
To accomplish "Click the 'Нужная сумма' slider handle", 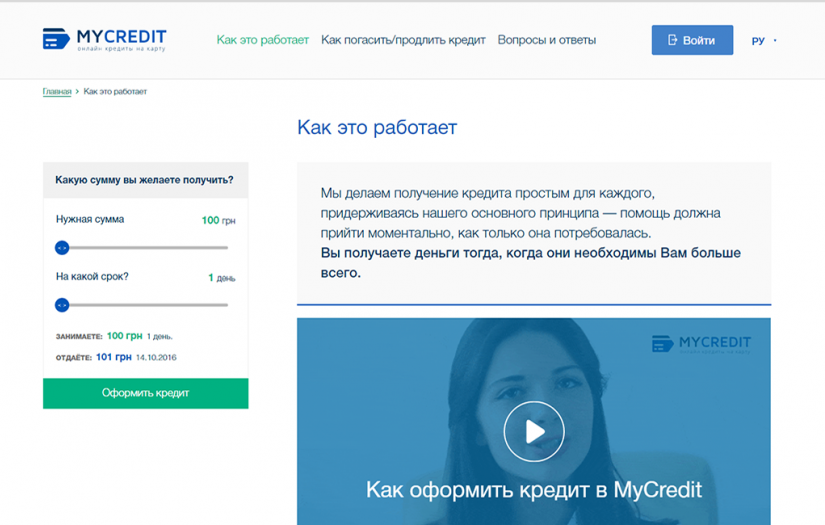I will [x=62, y=247].
